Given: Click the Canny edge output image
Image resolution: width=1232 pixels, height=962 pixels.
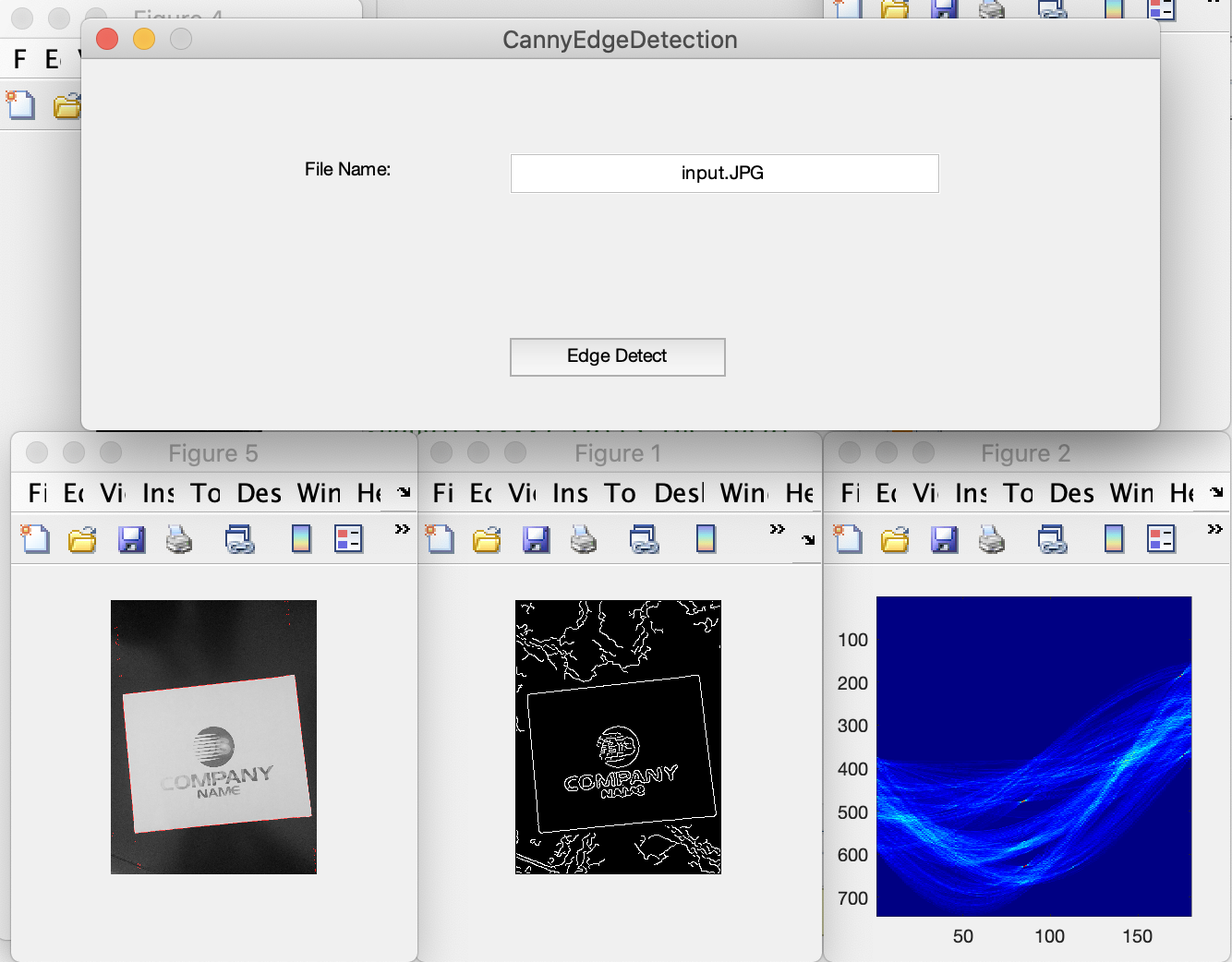Looking at the screenshot, I should (618, 737).
